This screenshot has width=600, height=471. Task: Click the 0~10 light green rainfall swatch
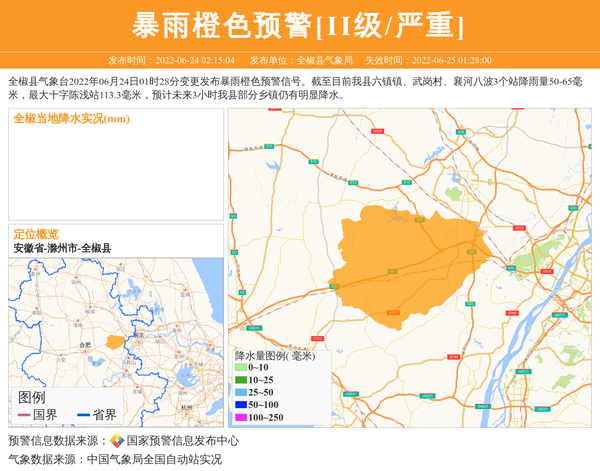coord(240,367)
